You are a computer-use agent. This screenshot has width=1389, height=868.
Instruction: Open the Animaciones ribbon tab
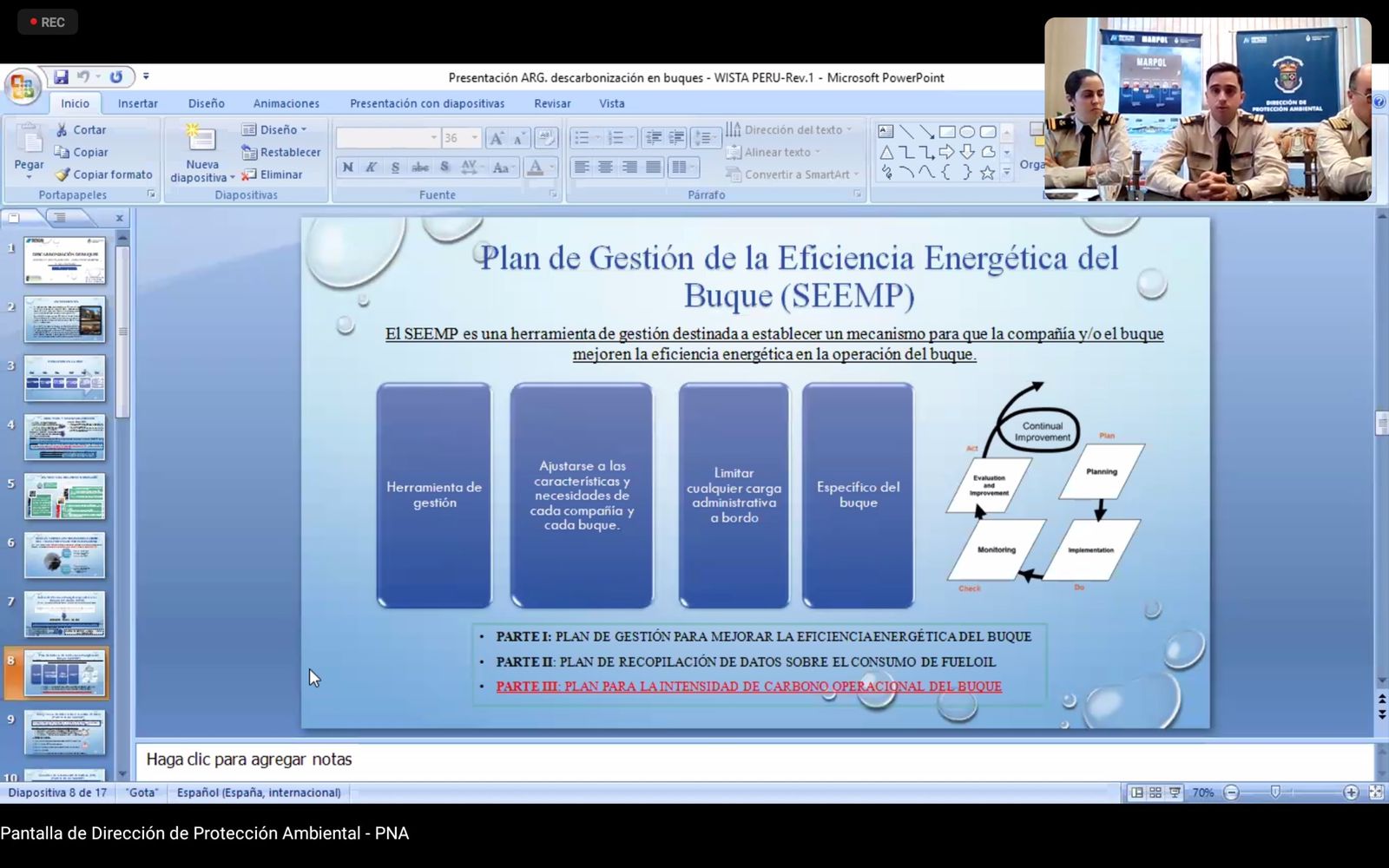[x=286, y=103]
